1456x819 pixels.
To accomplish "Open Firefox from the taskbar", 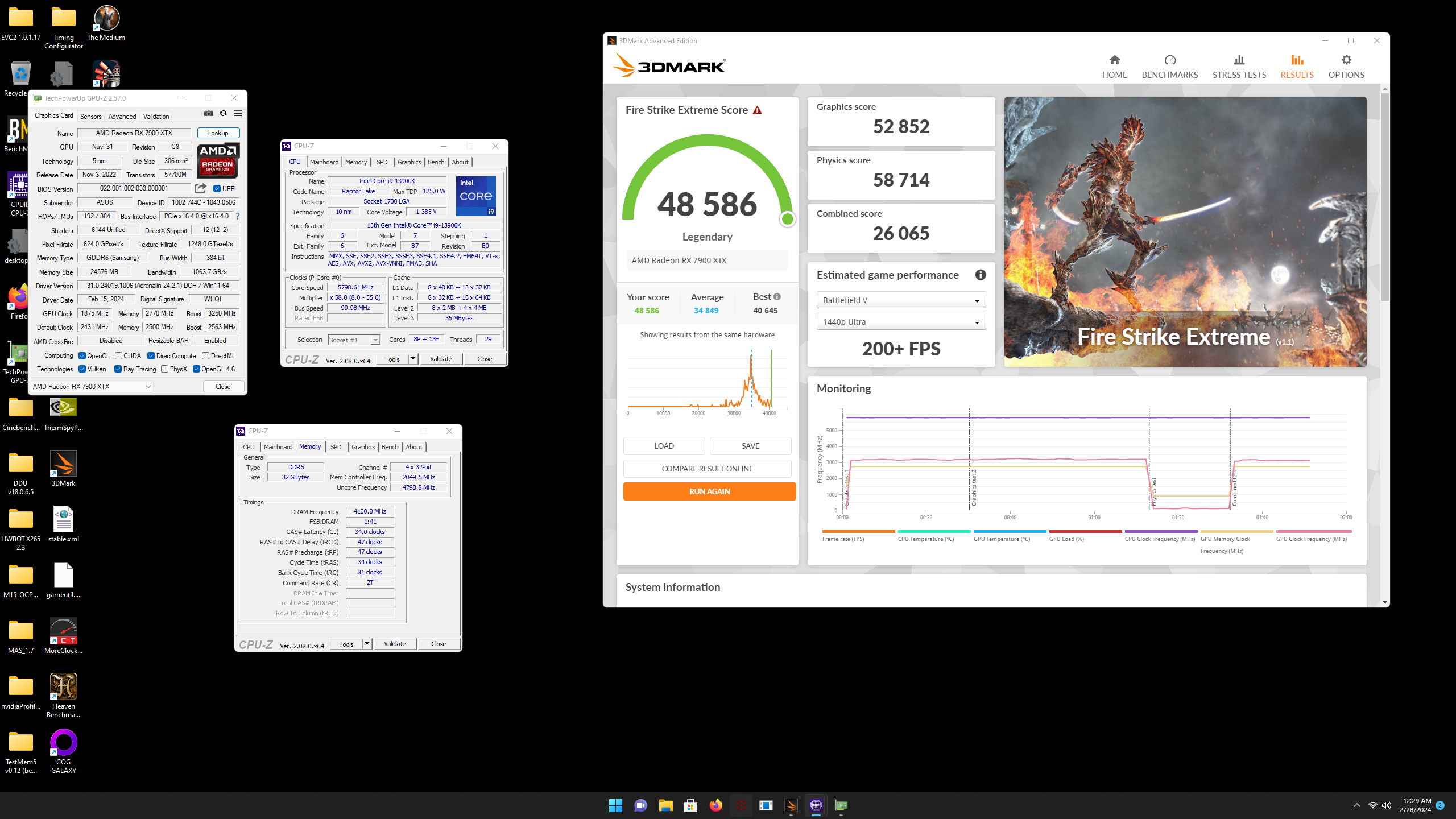I will 715,805.
